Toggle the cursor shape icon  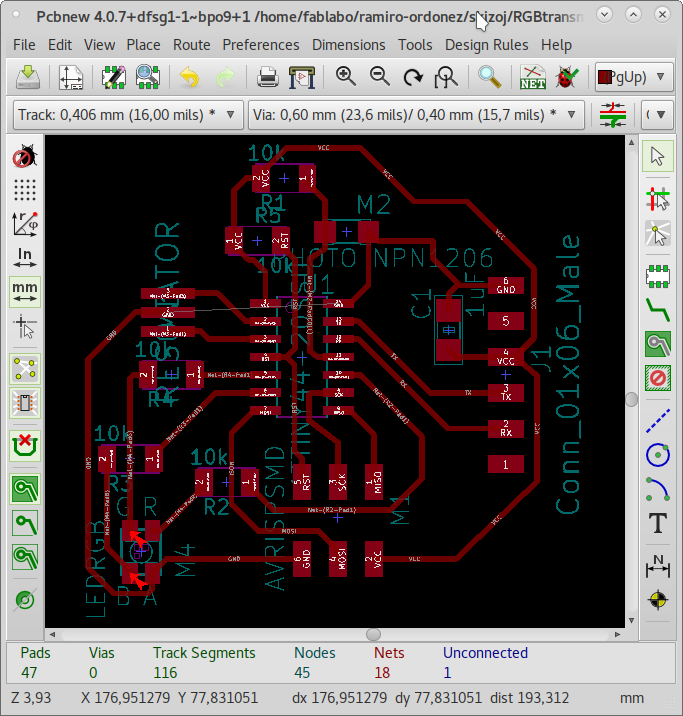click(x=25, y=326)
